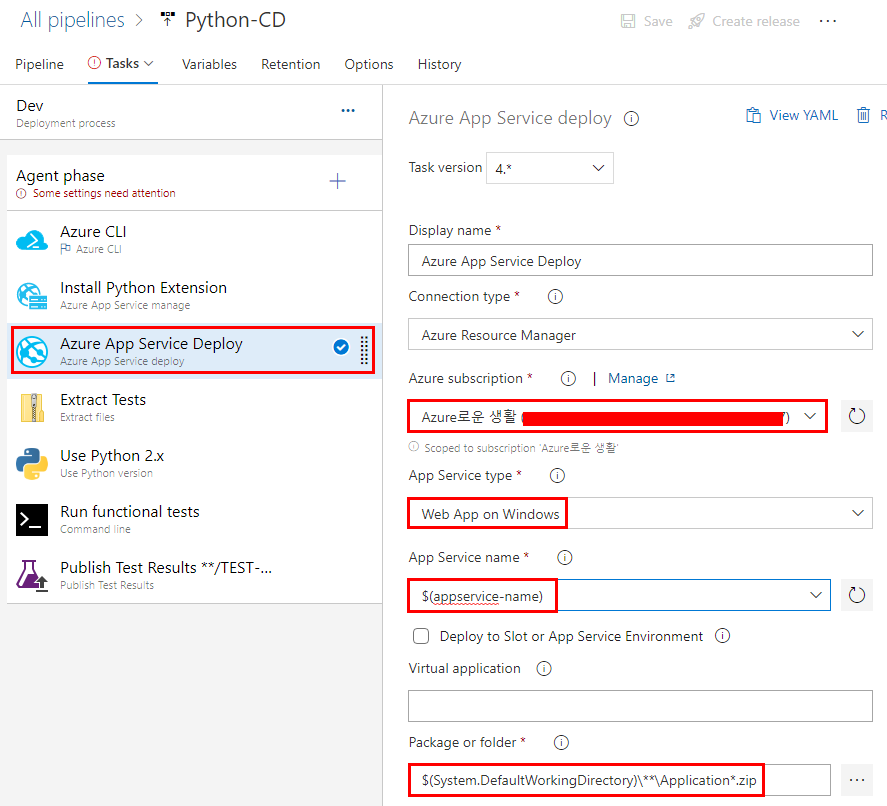The height and width of the screenshot is (806, 887).
Task: Click the Package or folder input field
Action: point(619,780)
